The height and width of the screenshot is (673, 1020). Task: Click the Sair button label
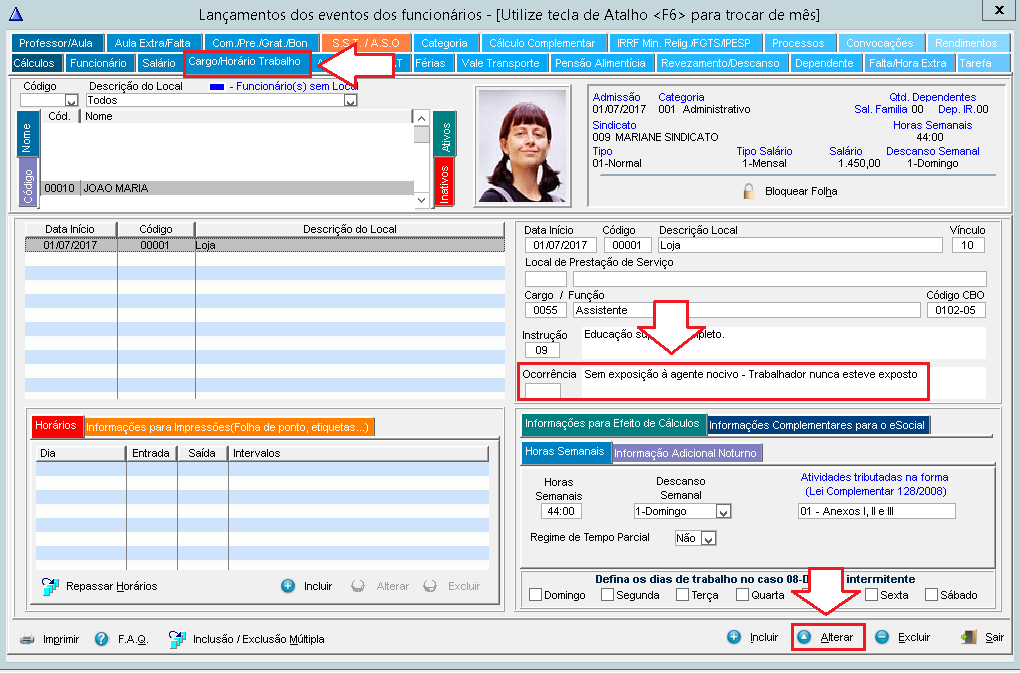[994, 637]
